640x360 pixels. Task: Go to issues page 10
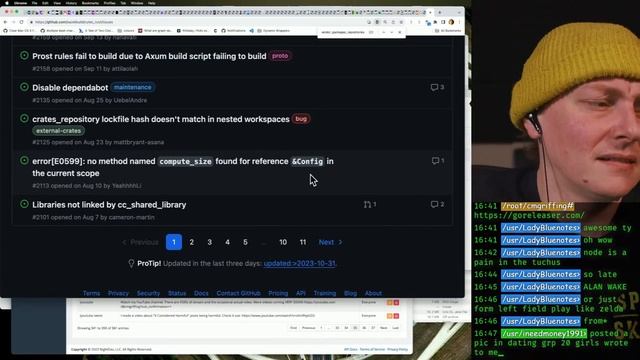pyautogui.click(x=283, y=242)
